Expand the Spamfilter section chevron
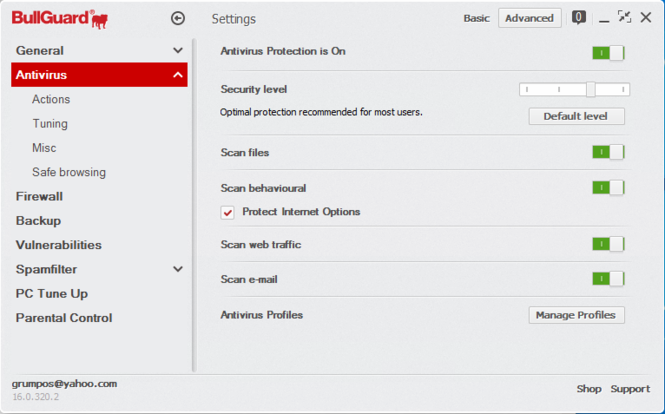Viewport: 665px width, 414px height. [178, 269]
